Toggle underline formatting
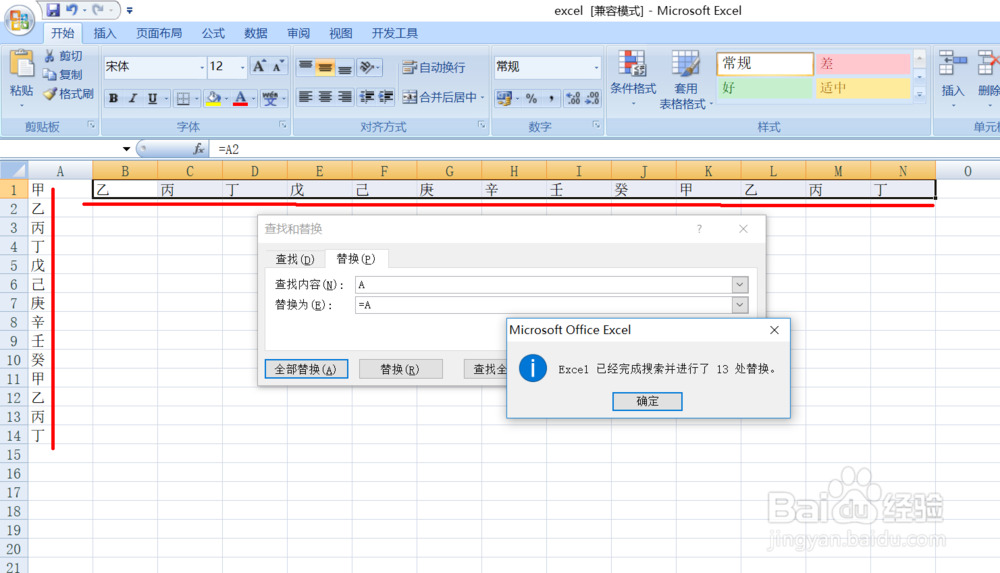 tap(152, 98)
